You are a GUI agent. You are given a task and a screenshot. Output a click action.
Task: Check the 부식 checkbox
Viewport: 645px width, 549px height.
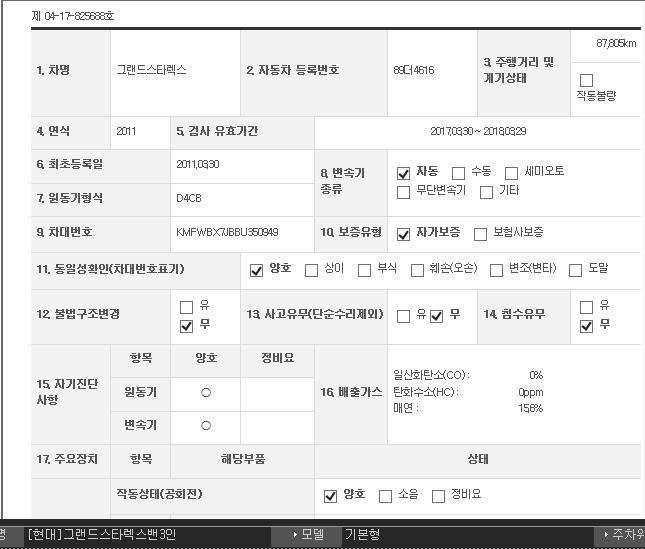coord(362,270)
